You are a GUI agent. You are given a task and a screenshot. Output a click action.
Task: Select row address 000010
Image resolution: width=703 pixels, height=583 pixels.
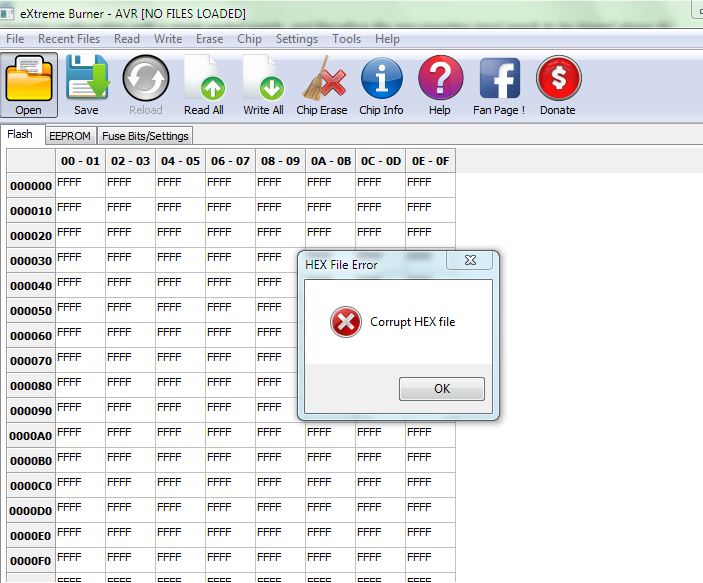click(31, 211)
